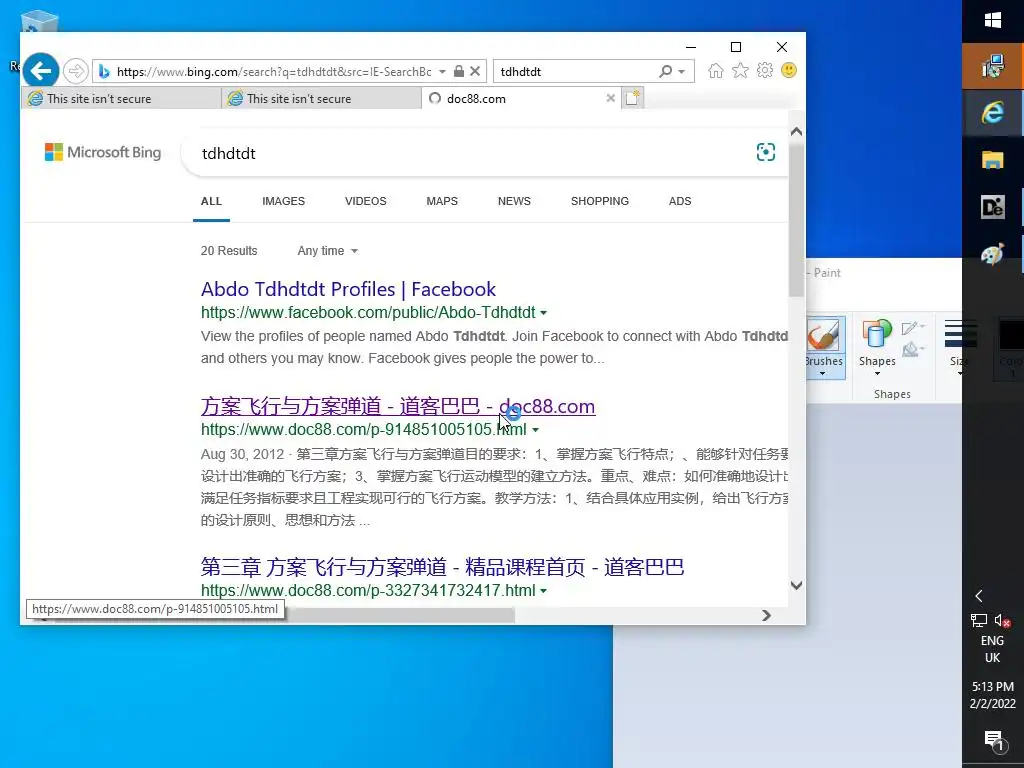This screenshot has height=768, width=1024.
Task: Open the Brushes dropdown arrow in Paint
Action: 823,374
